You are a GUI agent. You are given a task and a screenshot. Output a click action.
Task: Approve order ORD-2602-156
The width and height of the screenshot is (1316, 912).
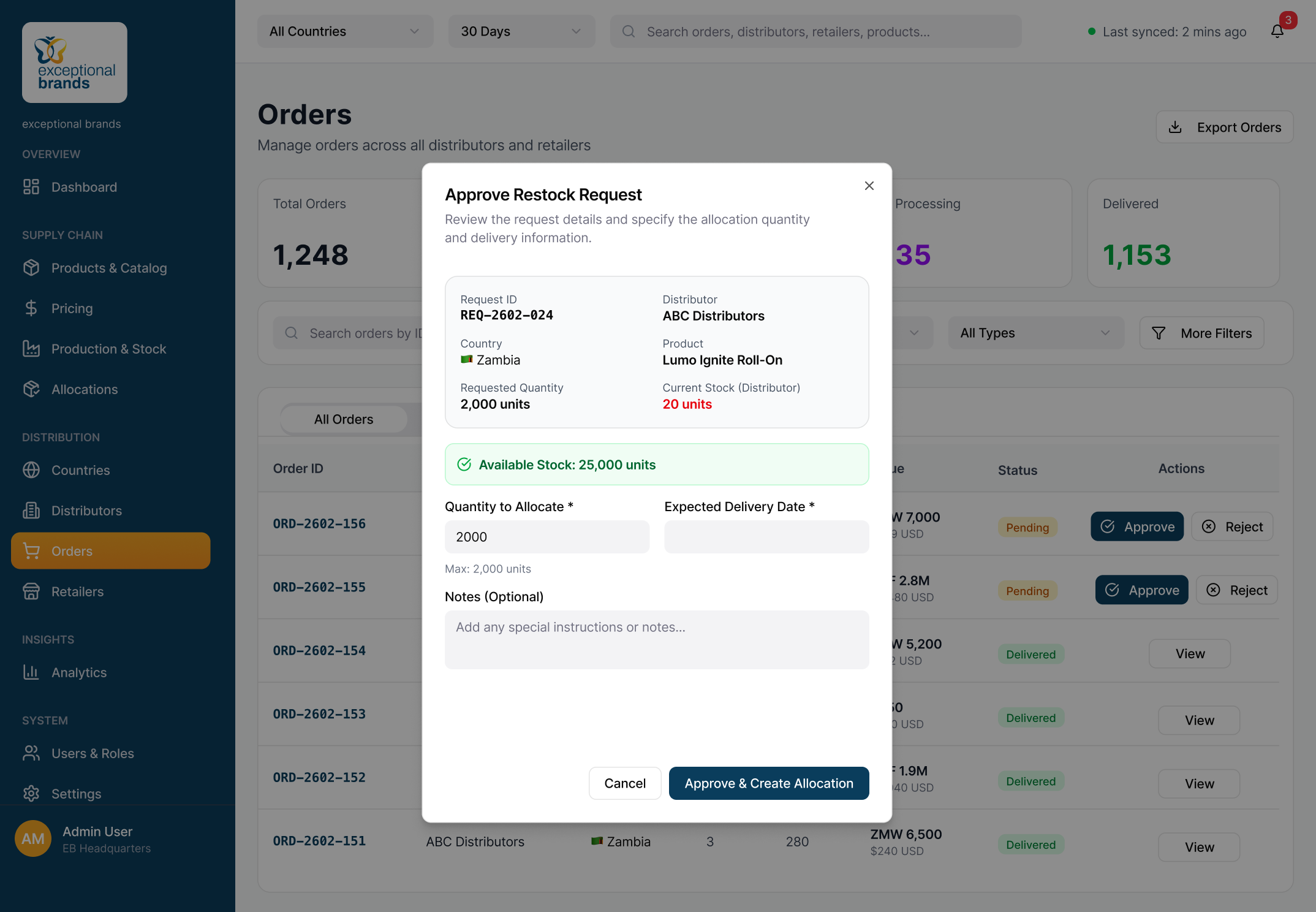pos(1137,526)
